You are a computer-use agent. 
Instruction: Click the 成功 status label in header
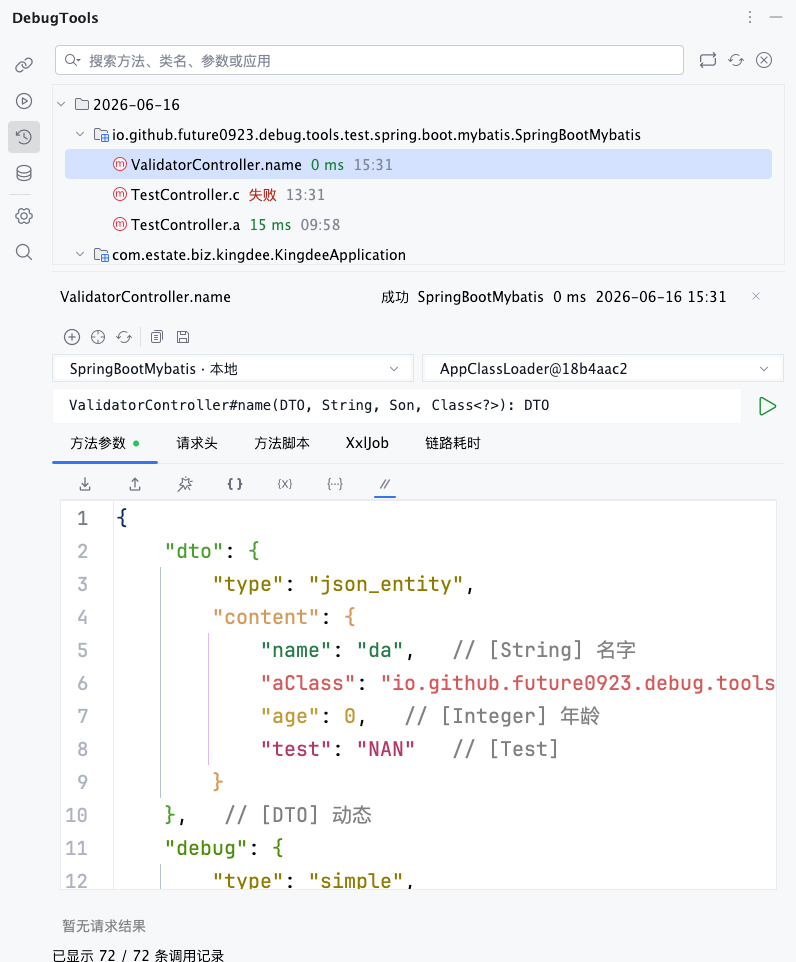[x=395, y=297]
